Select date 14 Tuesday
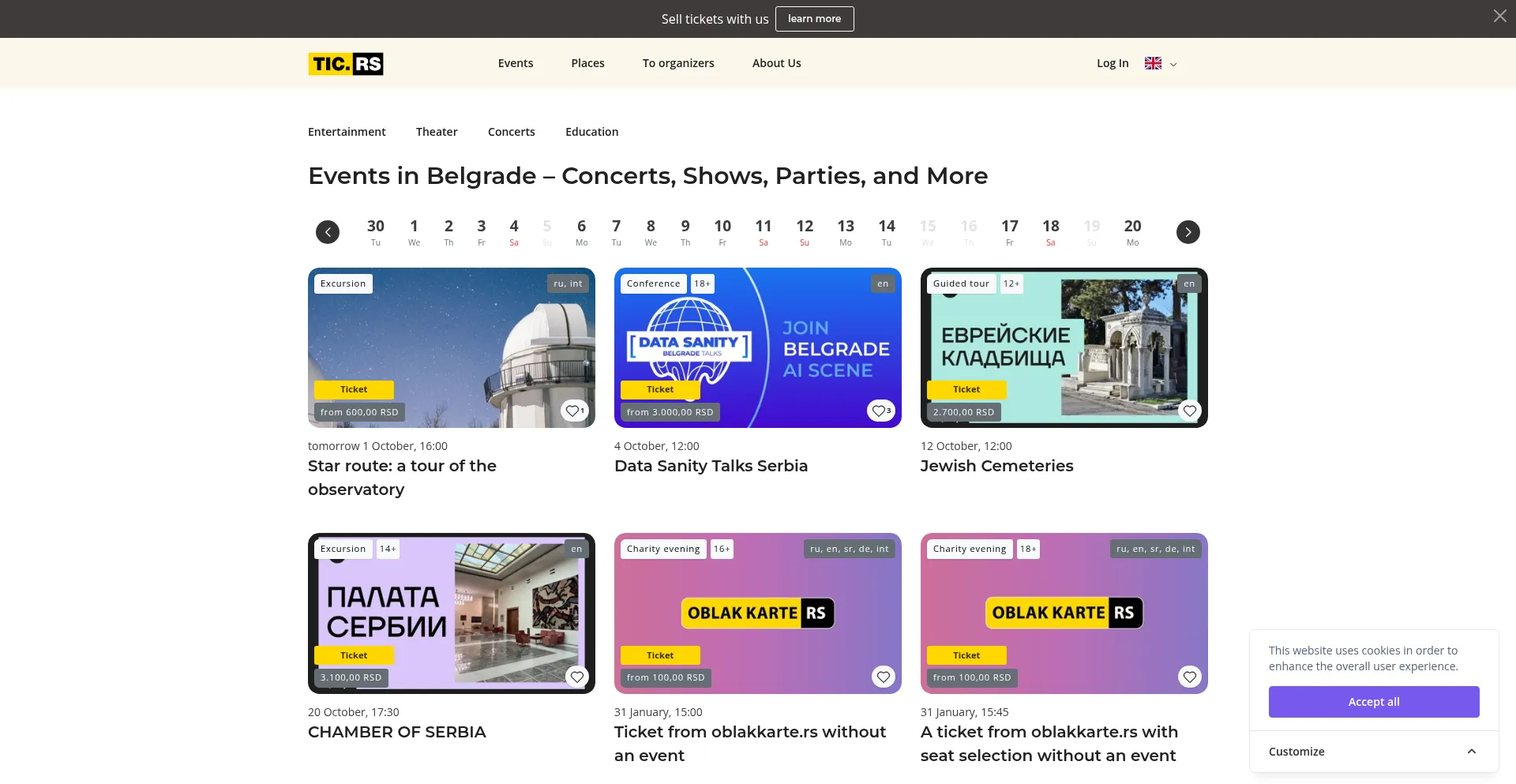Viewport: 1516px width, 784px height. (x=887, y=232)
